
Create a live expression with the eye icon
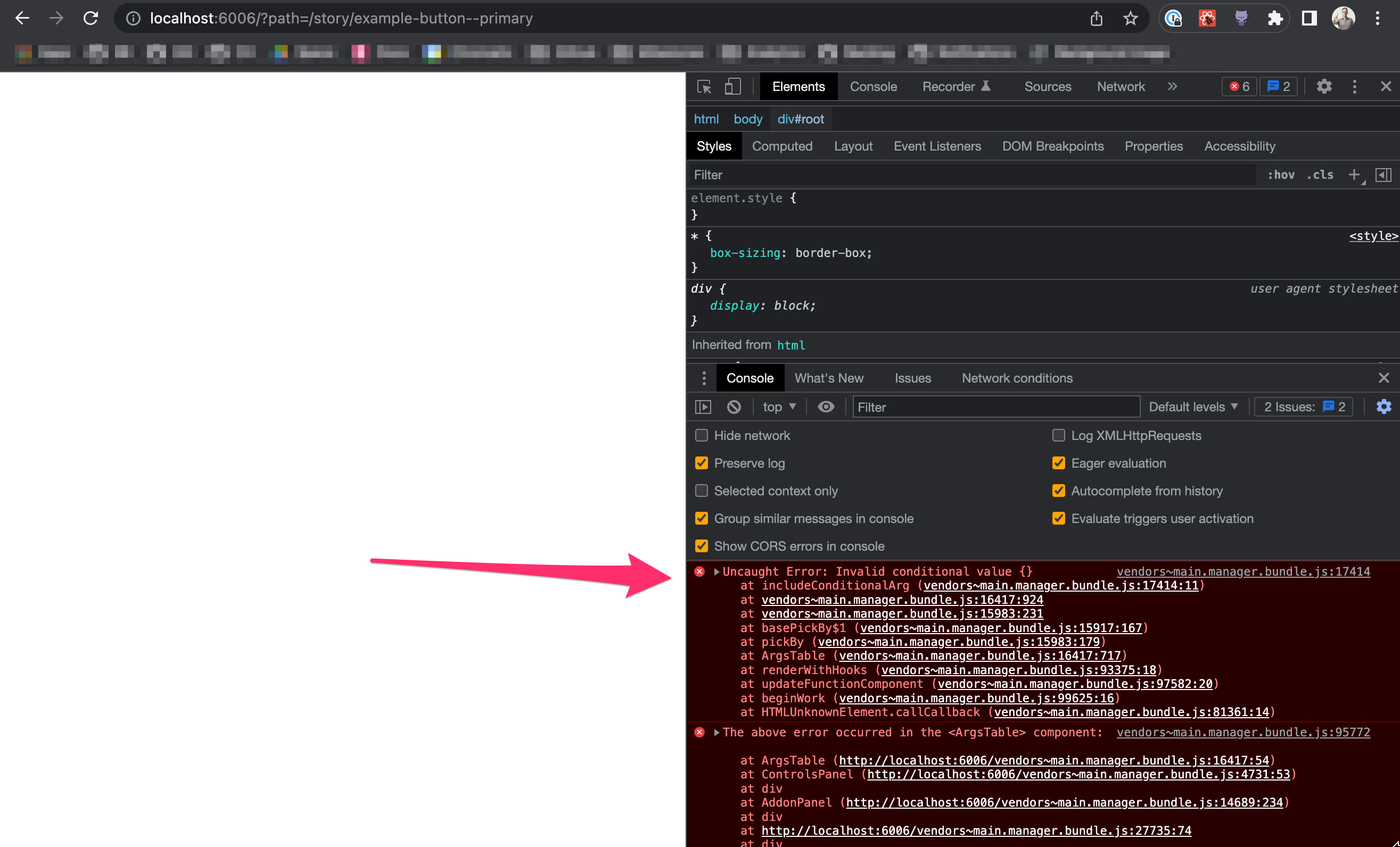[826, 406]
